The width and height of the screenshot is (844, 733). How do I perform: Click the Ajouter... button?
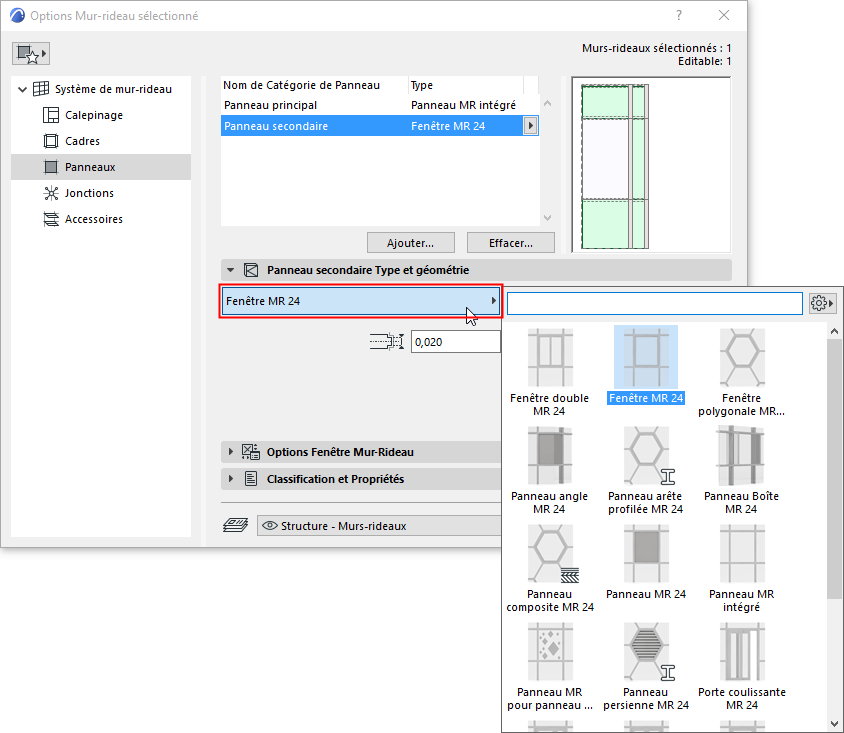click(x=411, y=243)
